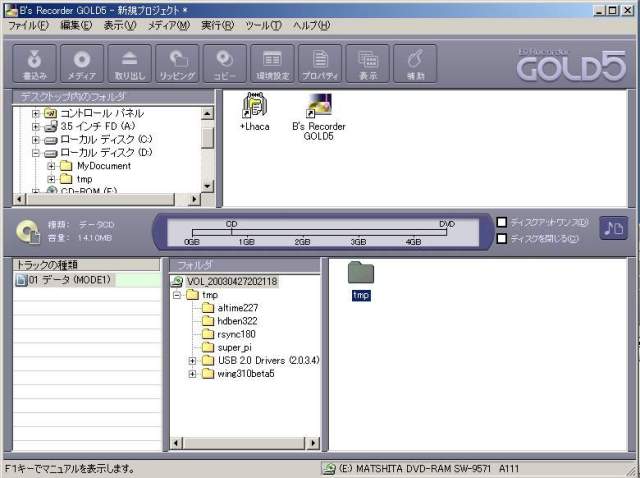The width and height of the screenshot is (640, 478).
Task: Expand USB 2.0 Drivers (2.0.3.4) node
Action: point(192,361)
